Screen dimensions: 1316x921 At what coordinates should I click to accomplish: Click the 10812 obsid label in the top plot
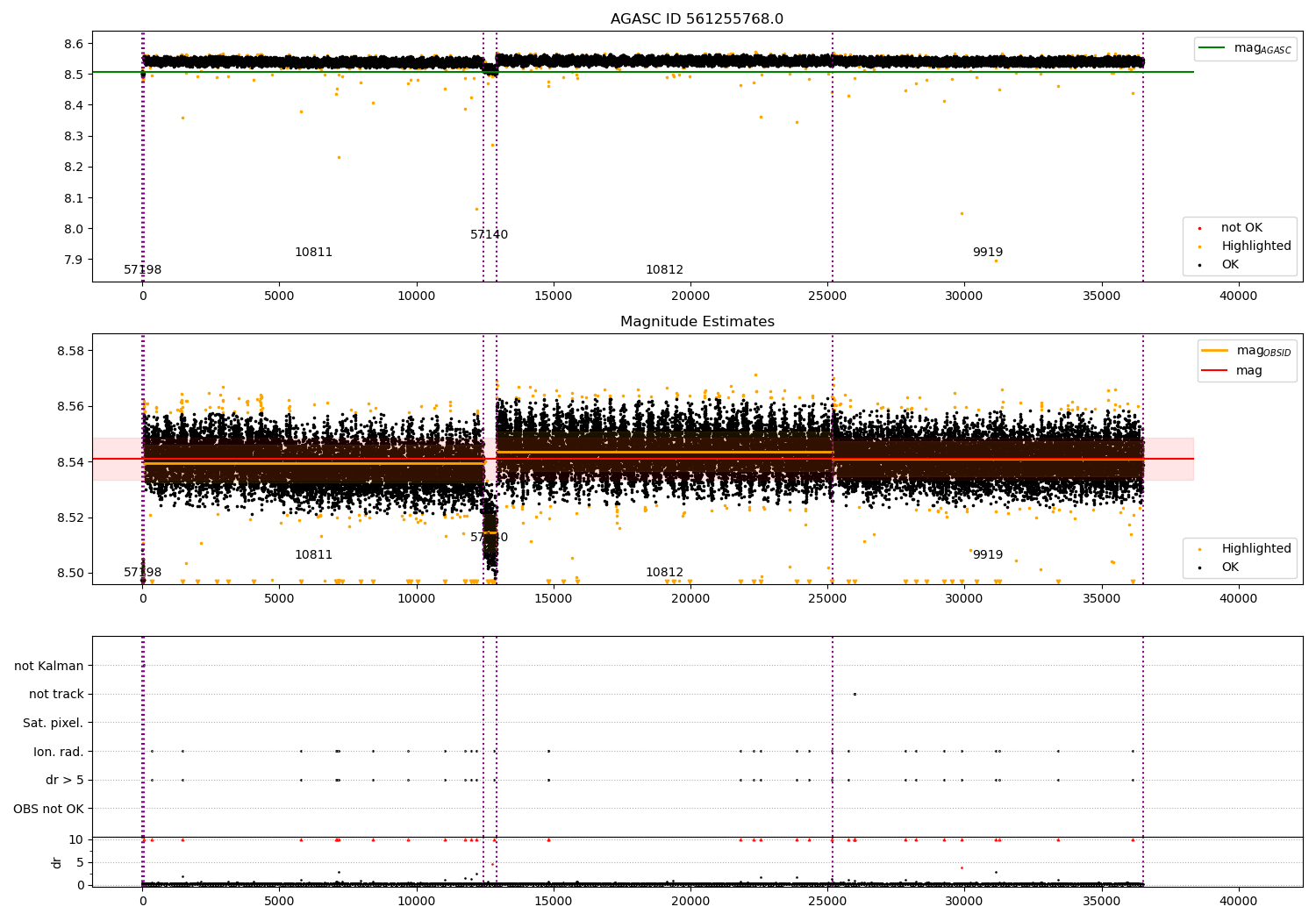[664, 270]
